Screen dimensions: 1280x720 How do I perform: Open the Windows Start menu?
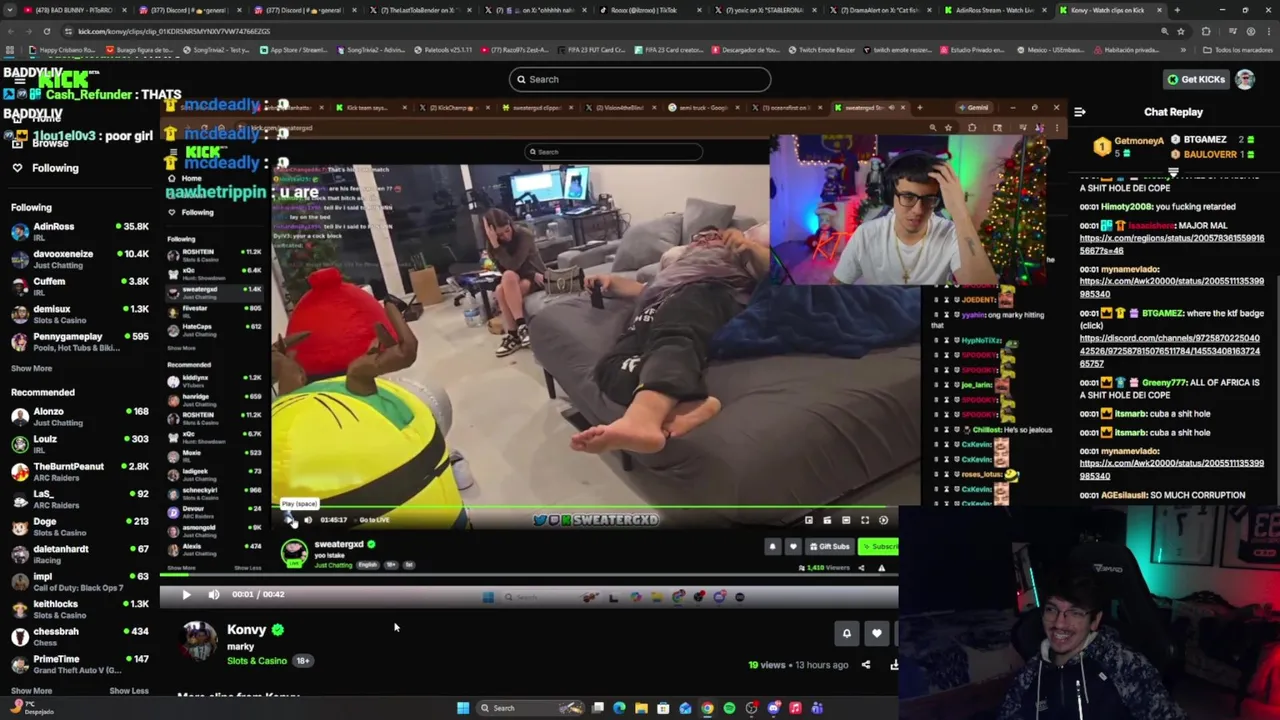(x=463, y=708)
